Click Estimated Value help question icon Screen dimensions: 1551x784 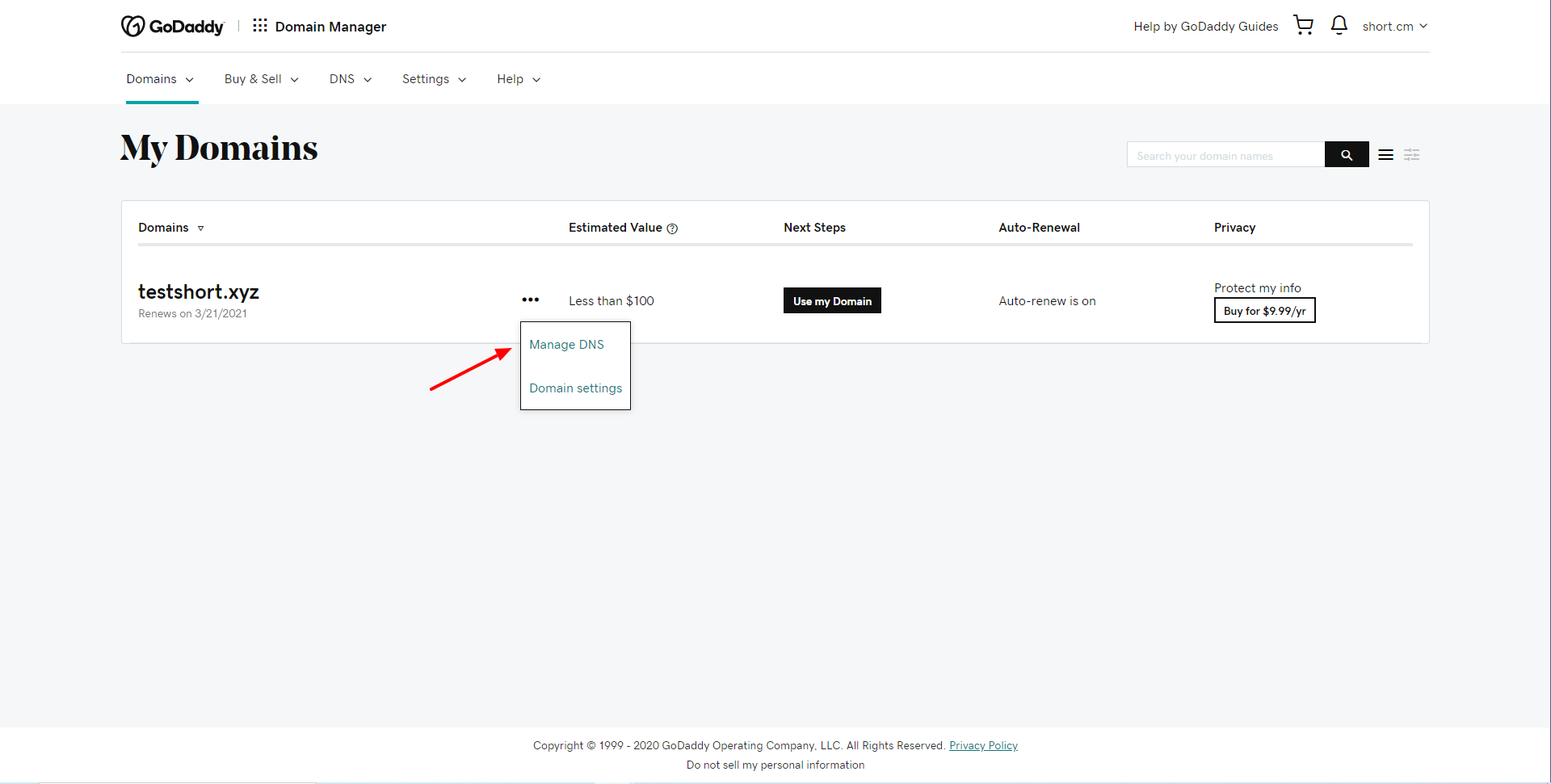coord(672,228)
